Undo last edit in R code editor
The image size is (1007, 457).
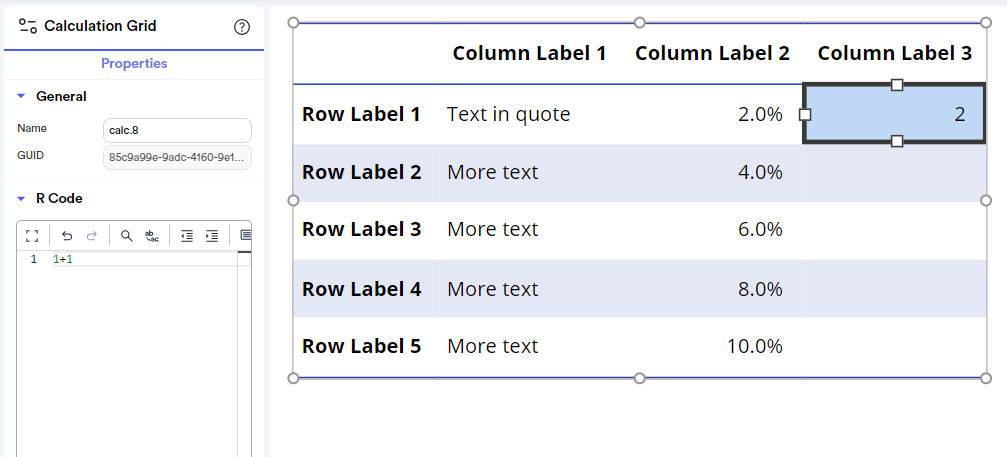(67, 236)
